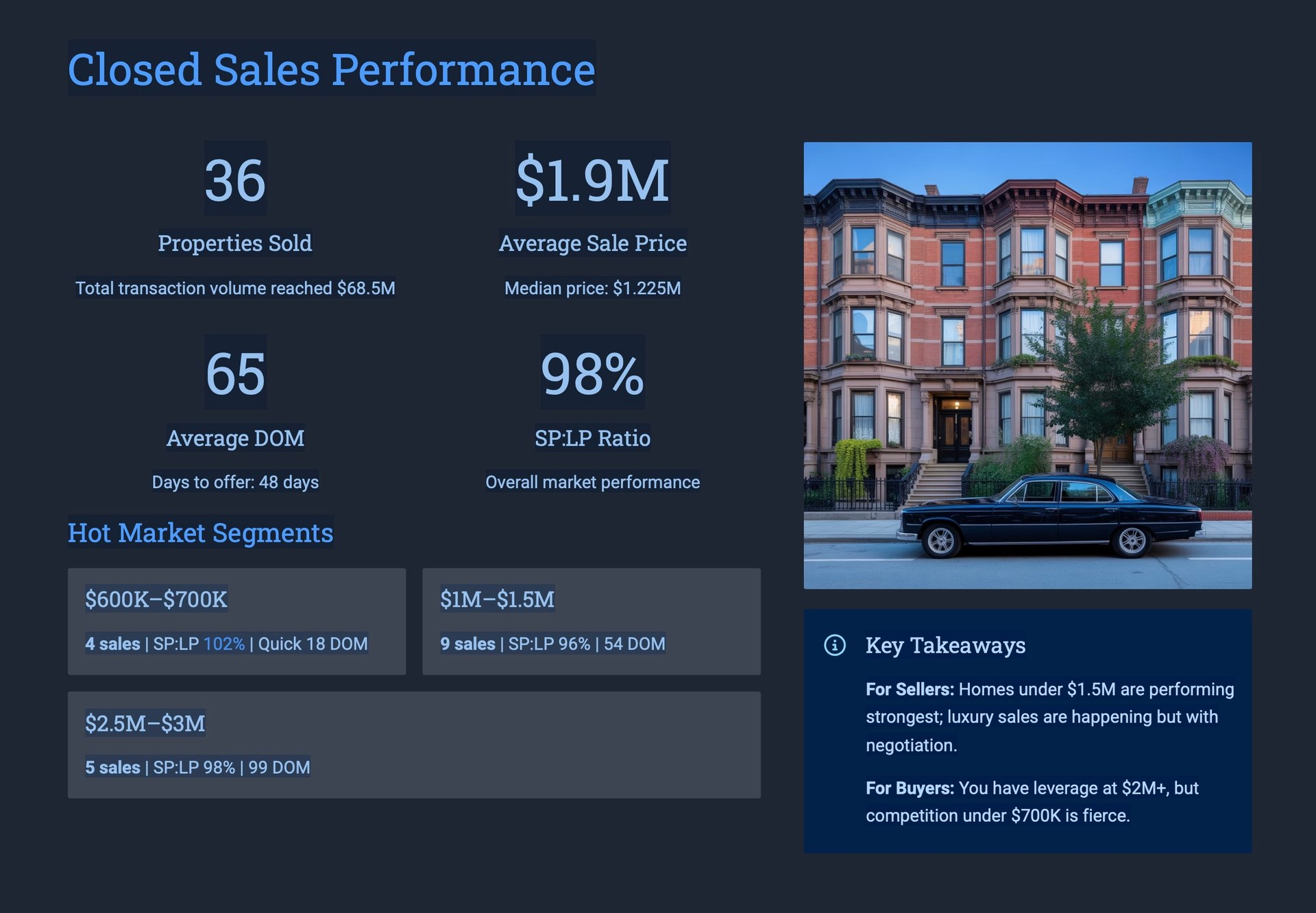Select the For Sellers paragraph
Image resolution: width=1316 pixels, height=913 pixels.
[x=1049, y=717]
